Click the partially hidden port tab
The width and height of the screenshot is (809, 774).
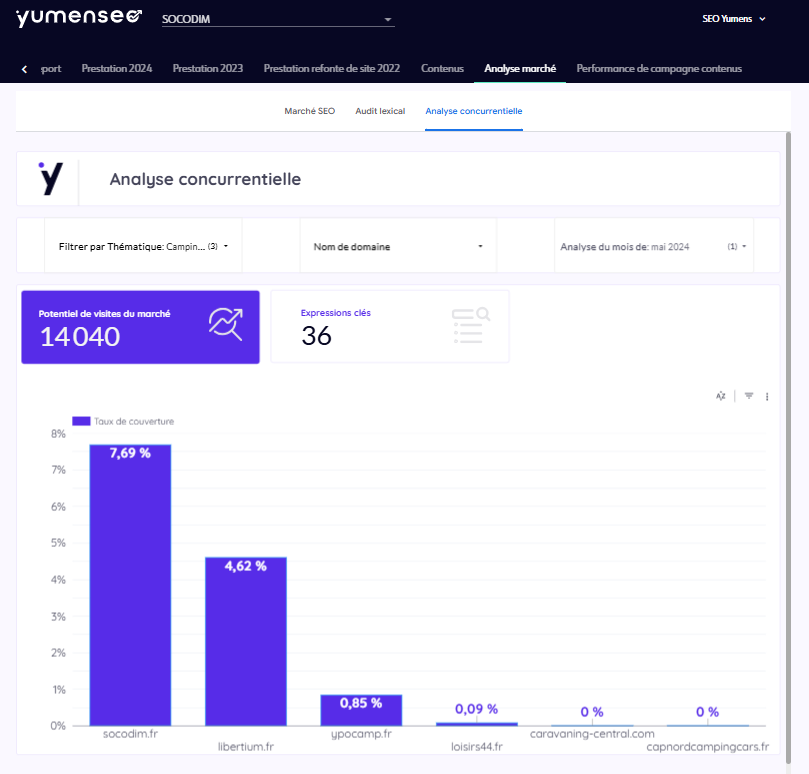coord(51,69)
